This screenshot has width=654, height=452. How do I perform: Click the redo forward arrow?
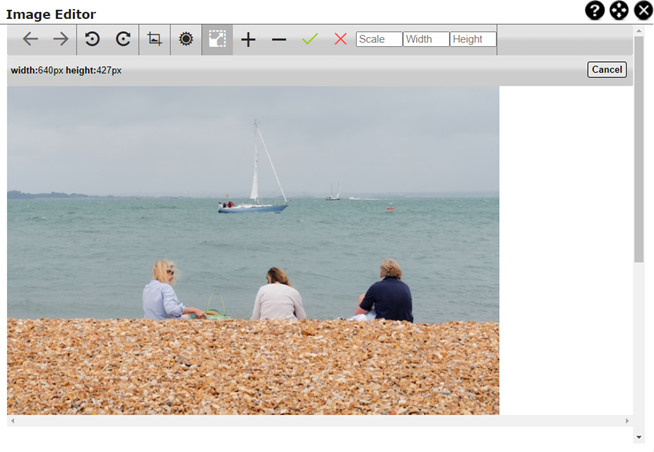61,39
